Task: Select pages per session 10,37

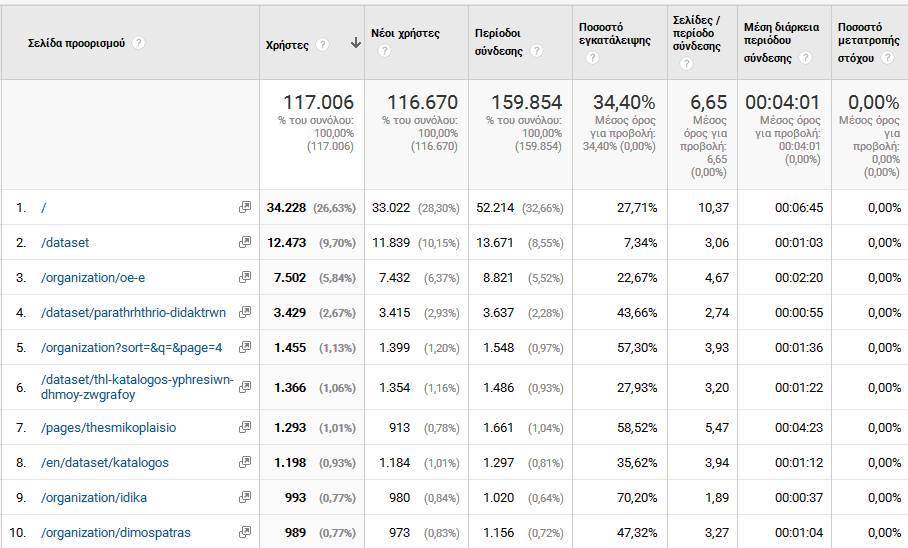Action: click(713, 207)
